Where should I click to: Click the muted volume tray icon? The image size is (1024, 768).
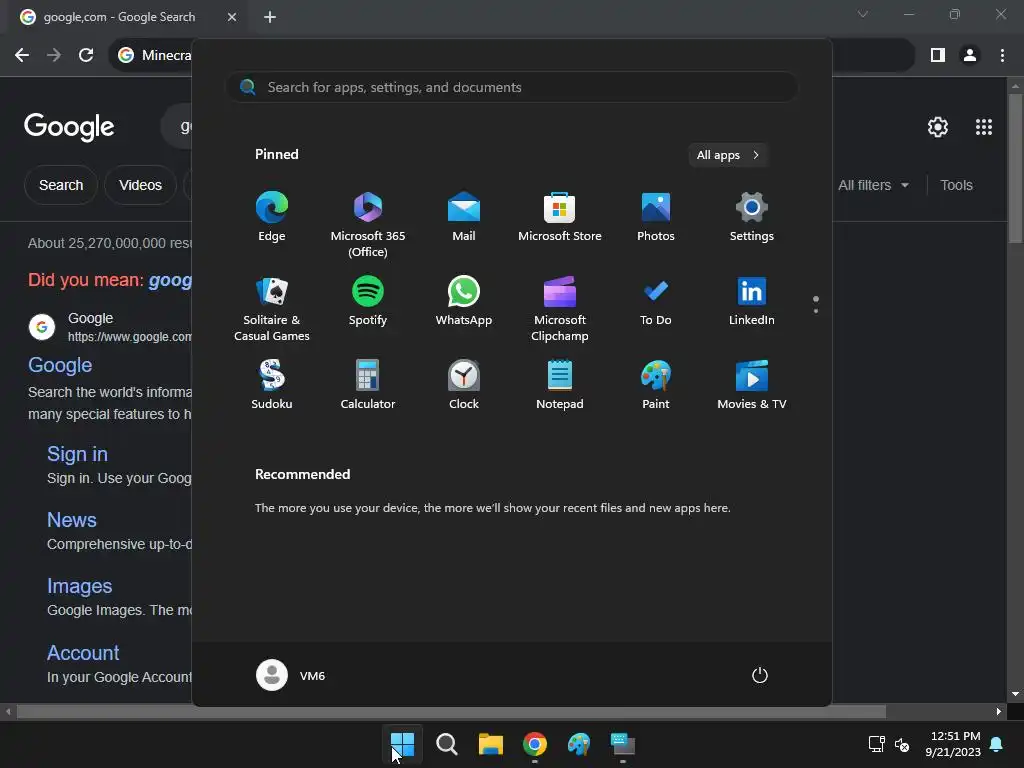coord(902,744)
